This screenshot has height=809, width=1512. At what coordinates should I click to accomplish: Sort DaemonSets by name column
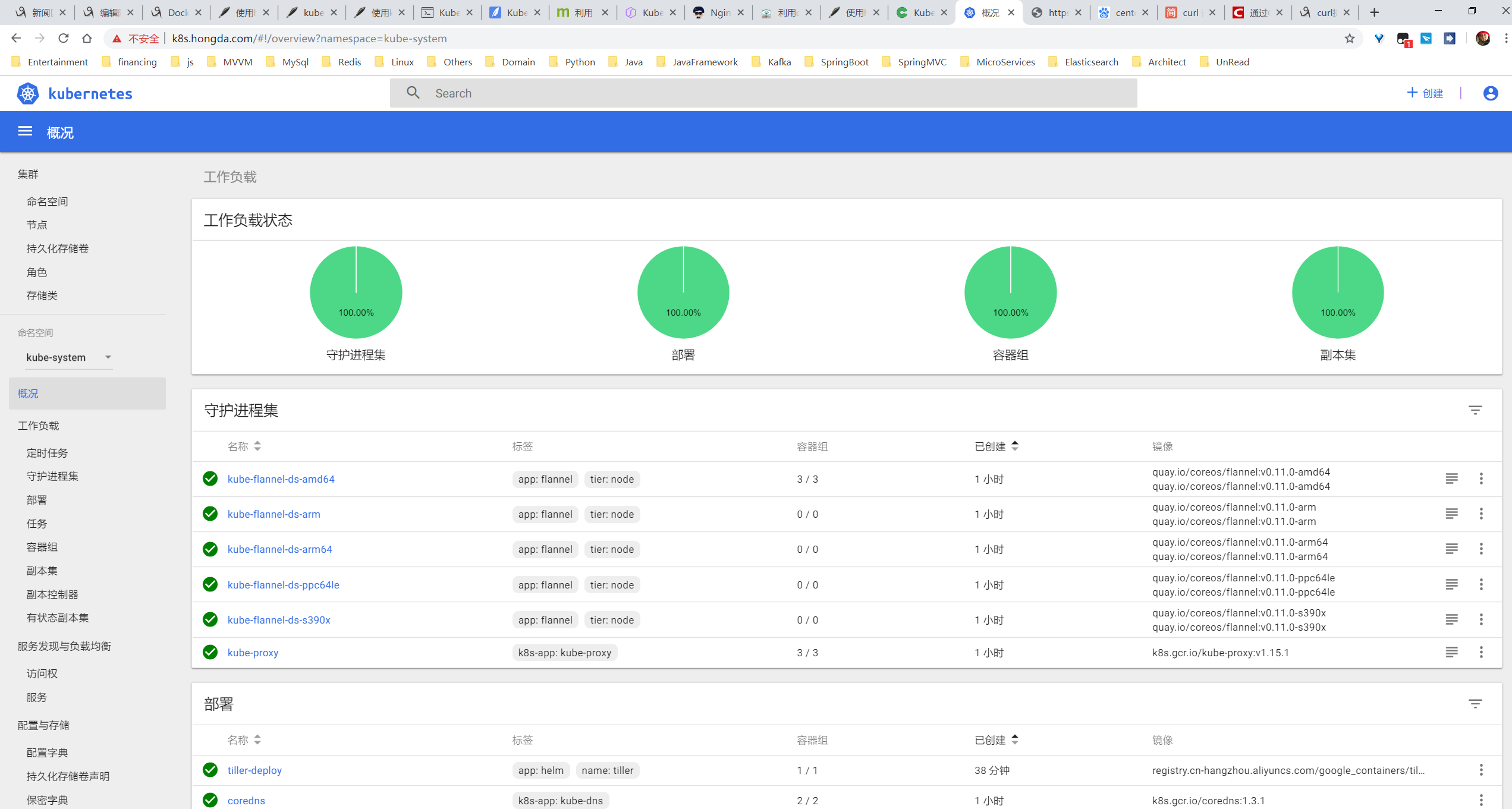click(244, 446)
